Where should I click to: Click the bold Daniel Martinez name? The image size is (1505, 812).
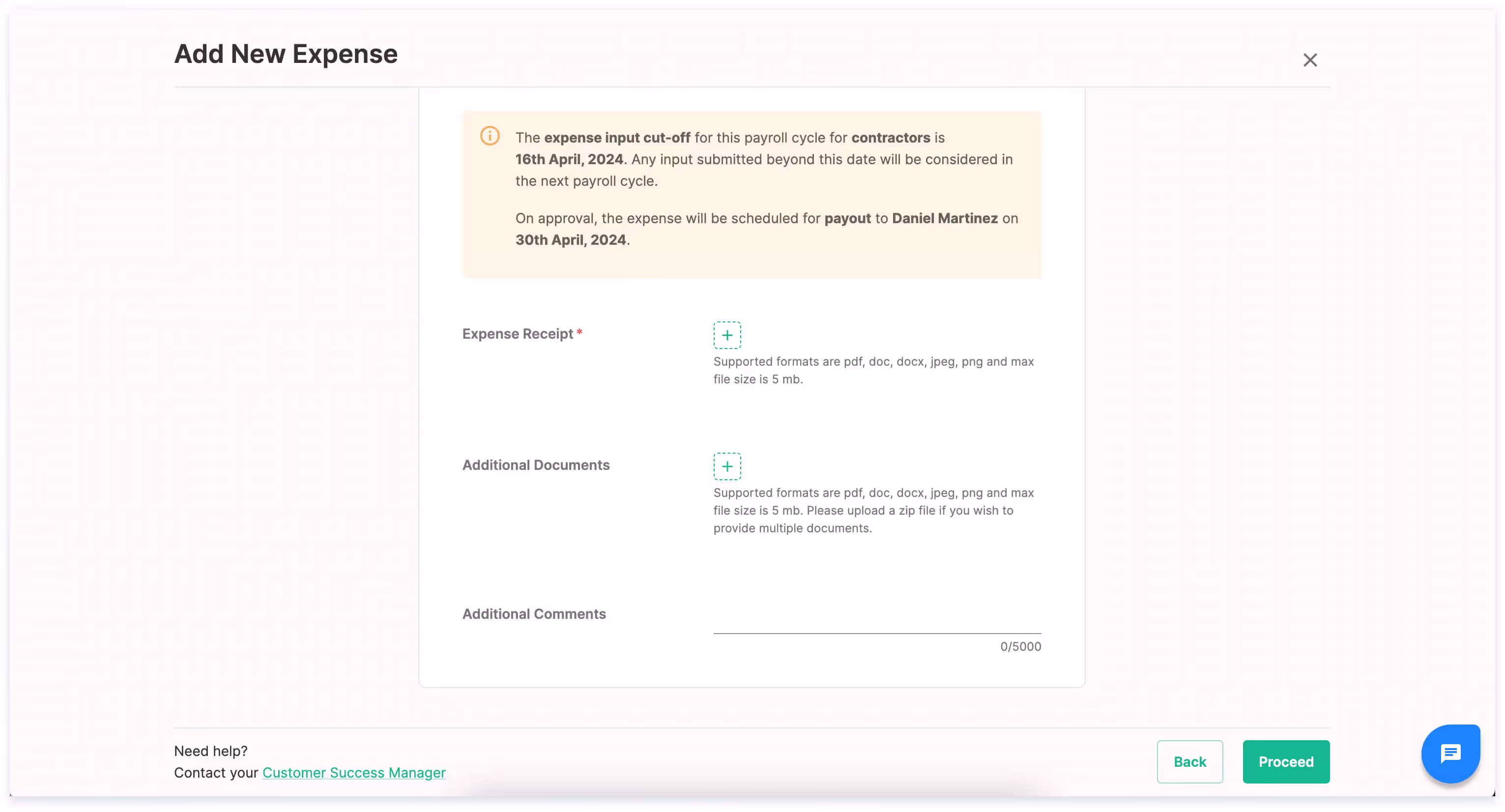click(x=944, y=218)
